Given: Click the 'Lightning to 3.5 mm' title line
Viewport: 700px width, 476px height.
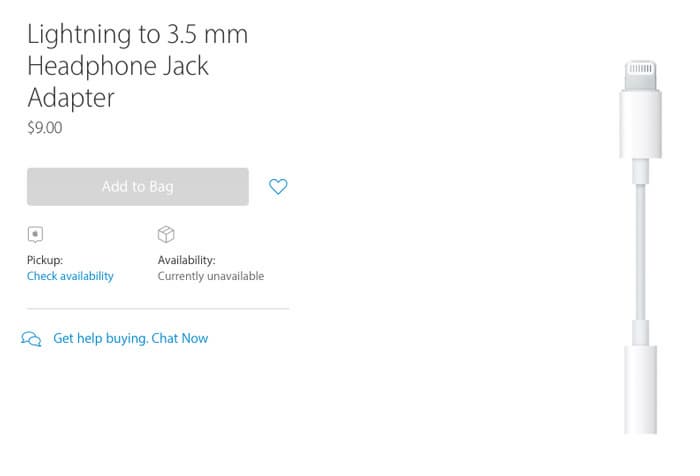Looking at the screenshot, I should point(137,35).
